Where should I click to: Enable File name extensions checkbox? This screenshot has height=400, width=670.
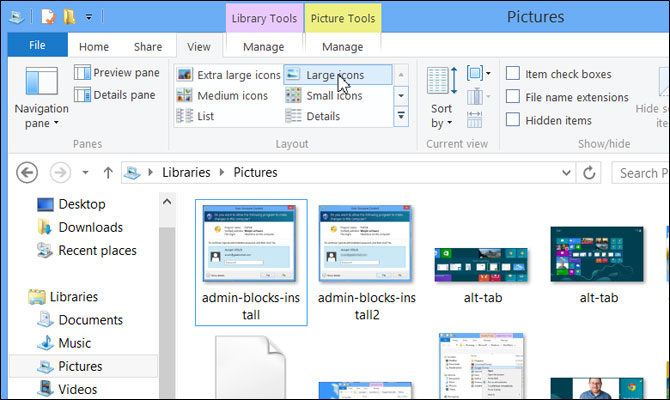pyautogui.click(x=513, y=96)
